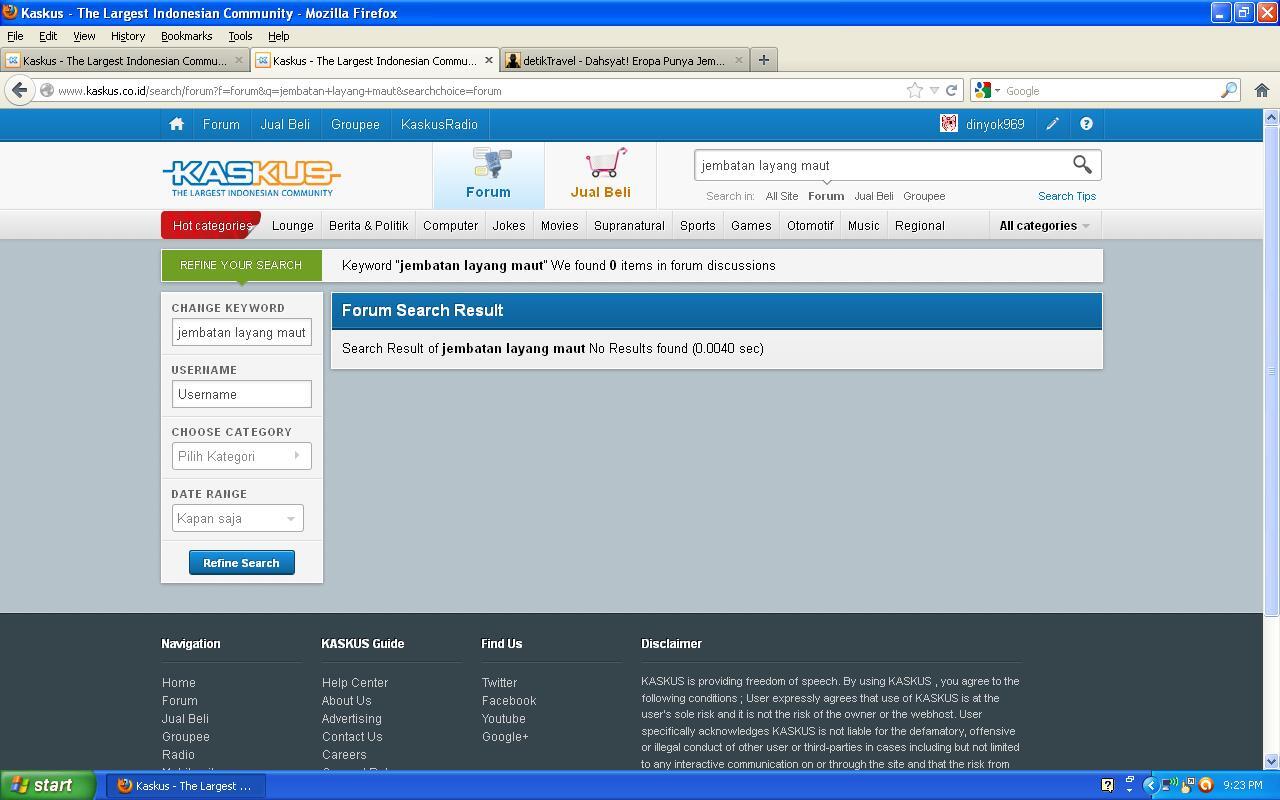
Task: Open the Supranatural category
Action: (629, 225)
